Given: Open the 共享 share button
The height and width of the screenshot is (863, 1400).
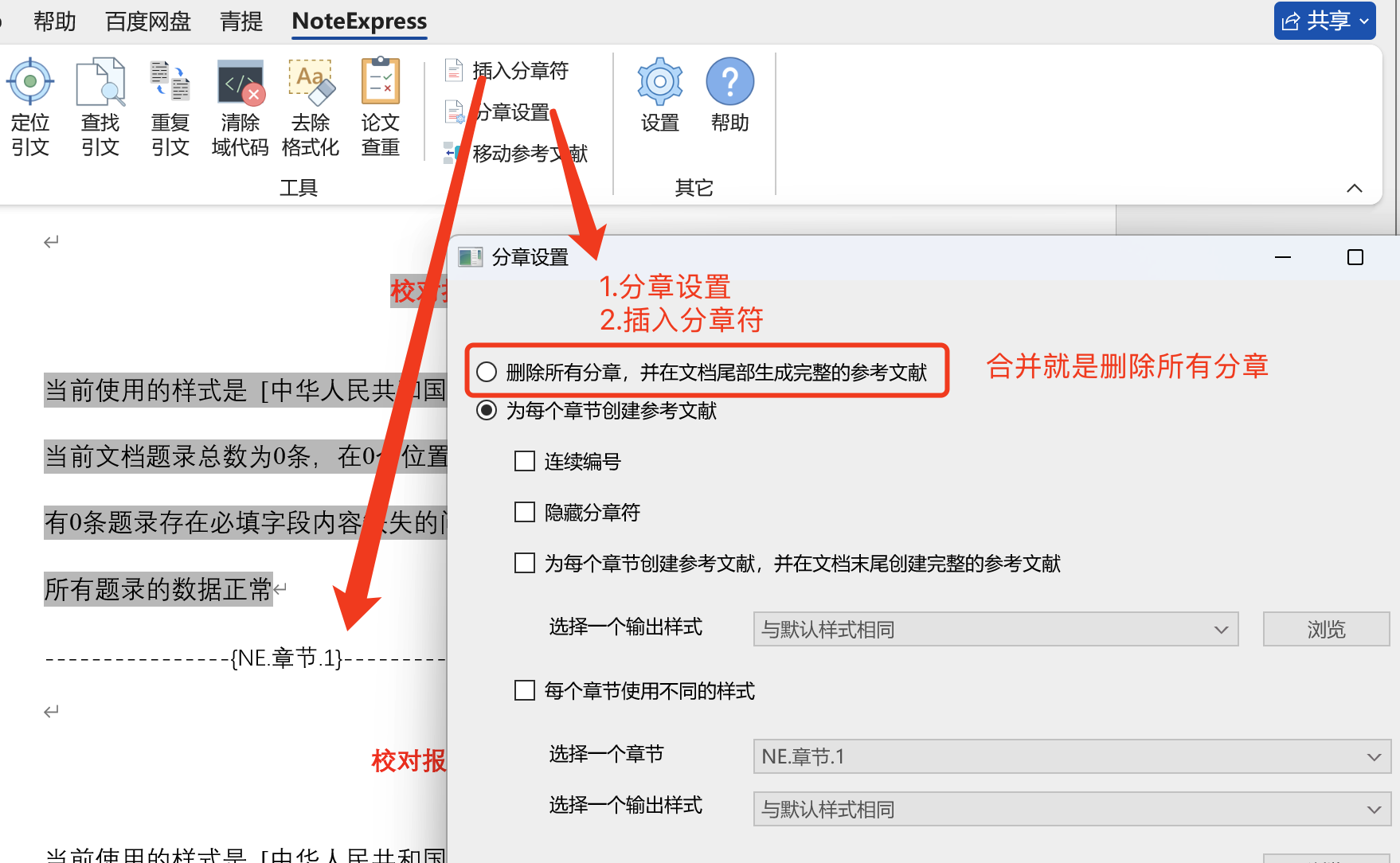Looking at the screenshot, I should pyautogui.click(x=1325, y=21).
